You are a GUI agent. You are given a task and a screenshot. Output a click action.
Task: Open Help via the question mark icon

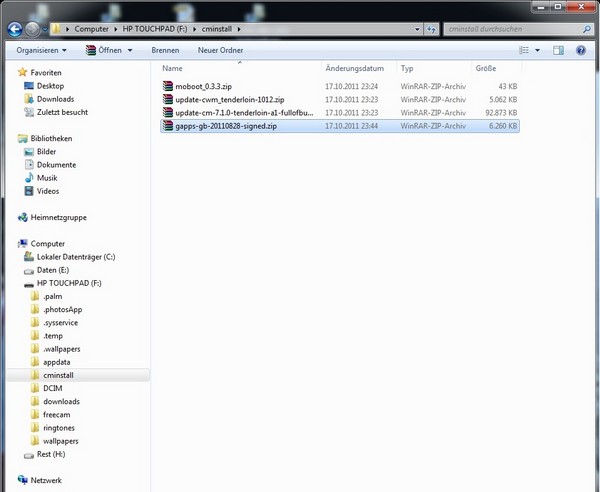click(580, 51)
